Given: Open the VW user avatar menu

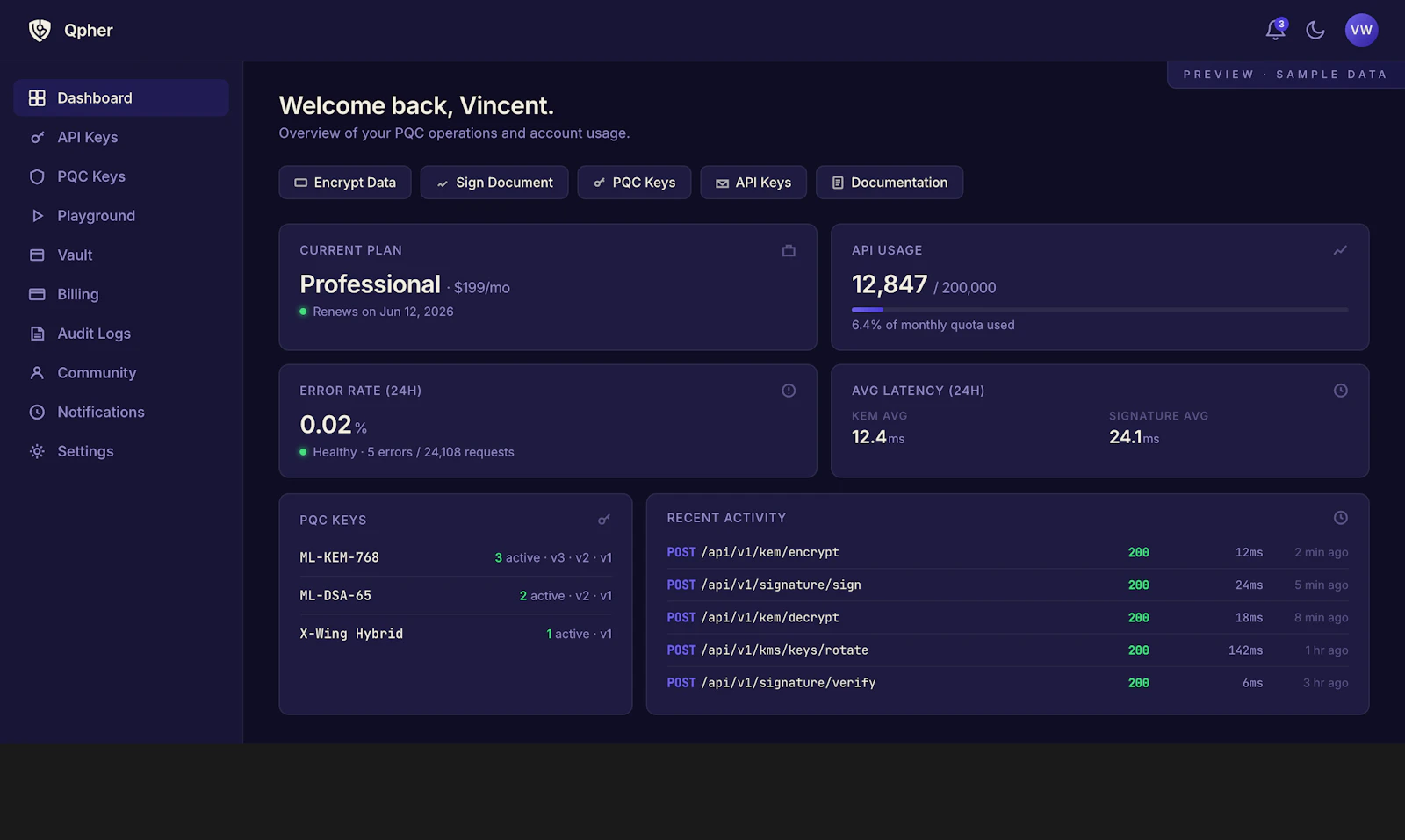Looking at the screenshot, I should [1361, 30].
